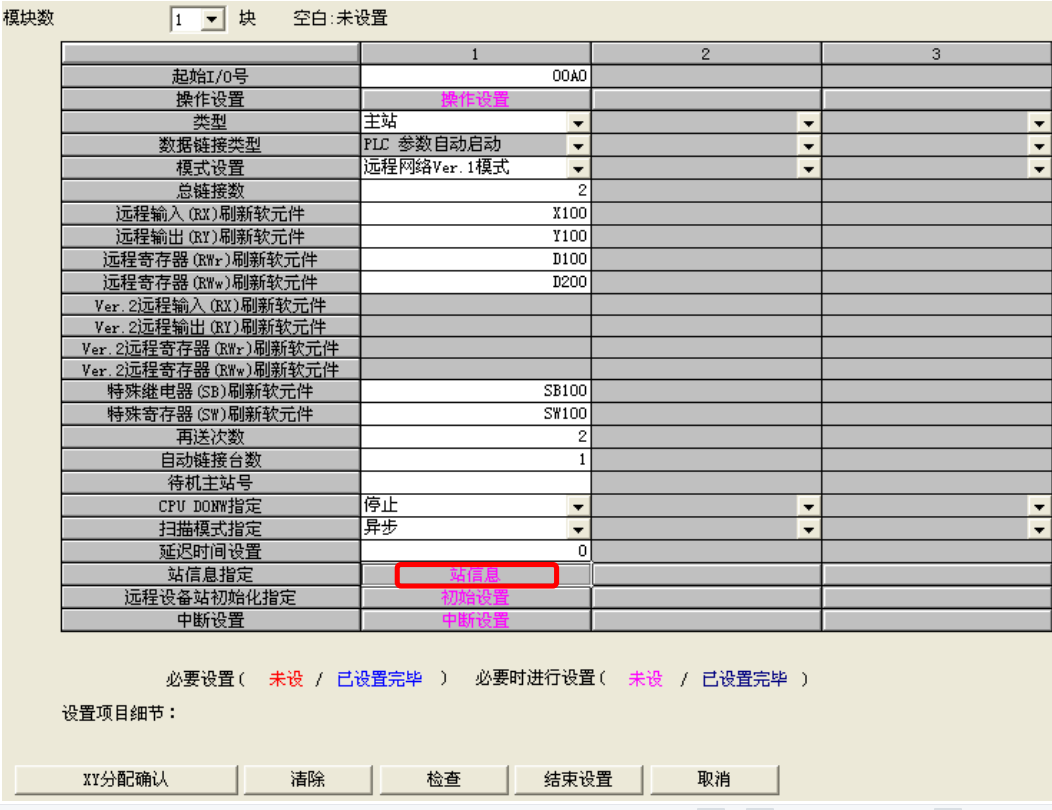Open the 中断设置 button

point(475,621)
